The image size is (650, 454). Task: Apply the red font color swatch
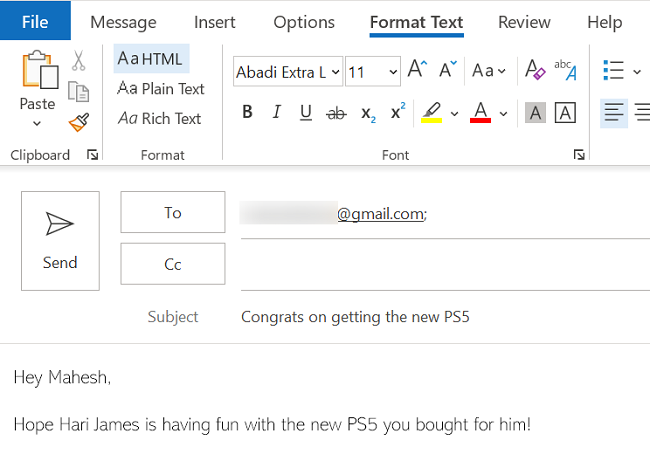pos(480,113)
